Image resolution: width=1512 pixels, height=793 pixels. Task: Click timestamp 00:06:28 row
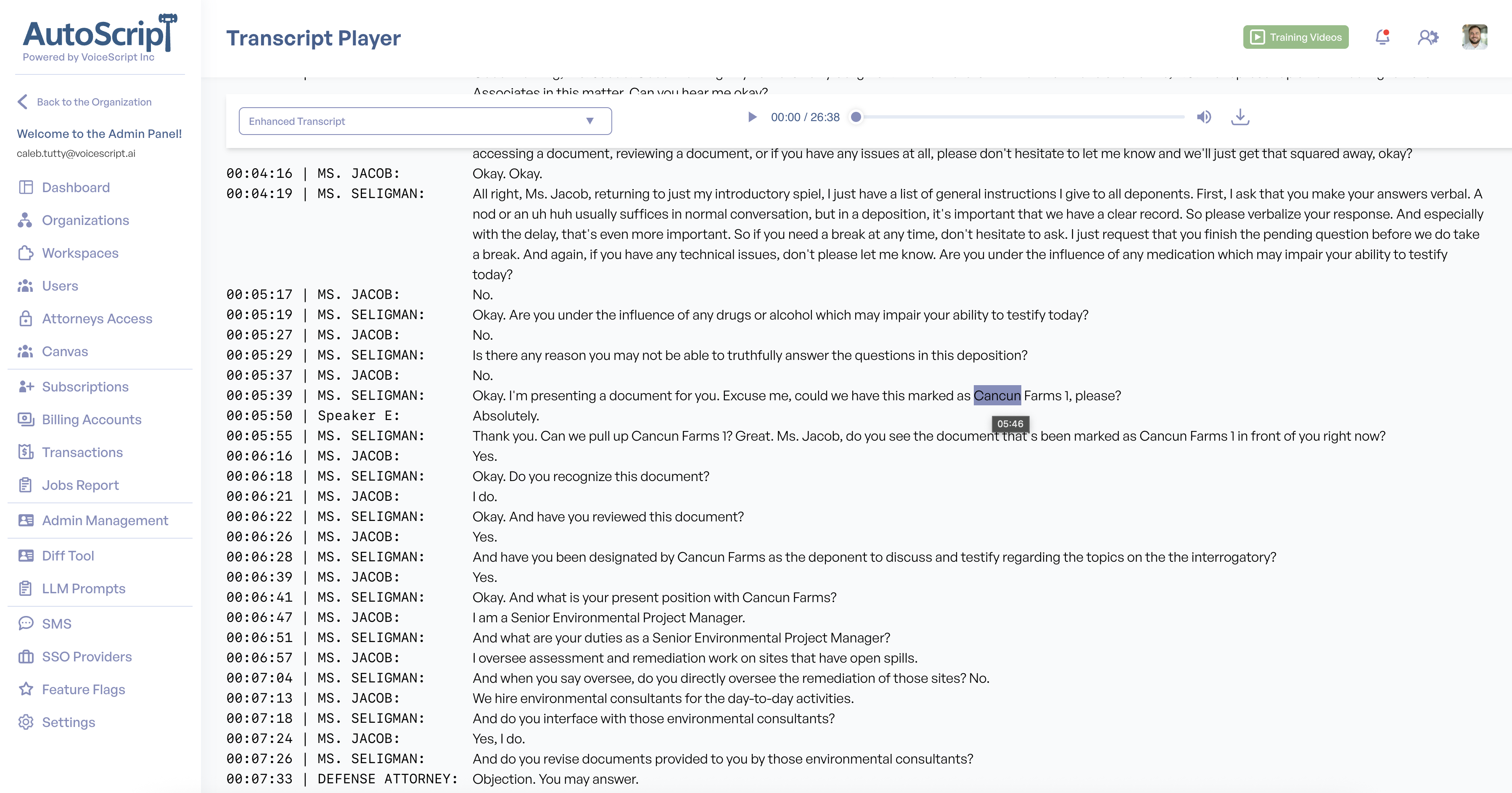(259, 557)
